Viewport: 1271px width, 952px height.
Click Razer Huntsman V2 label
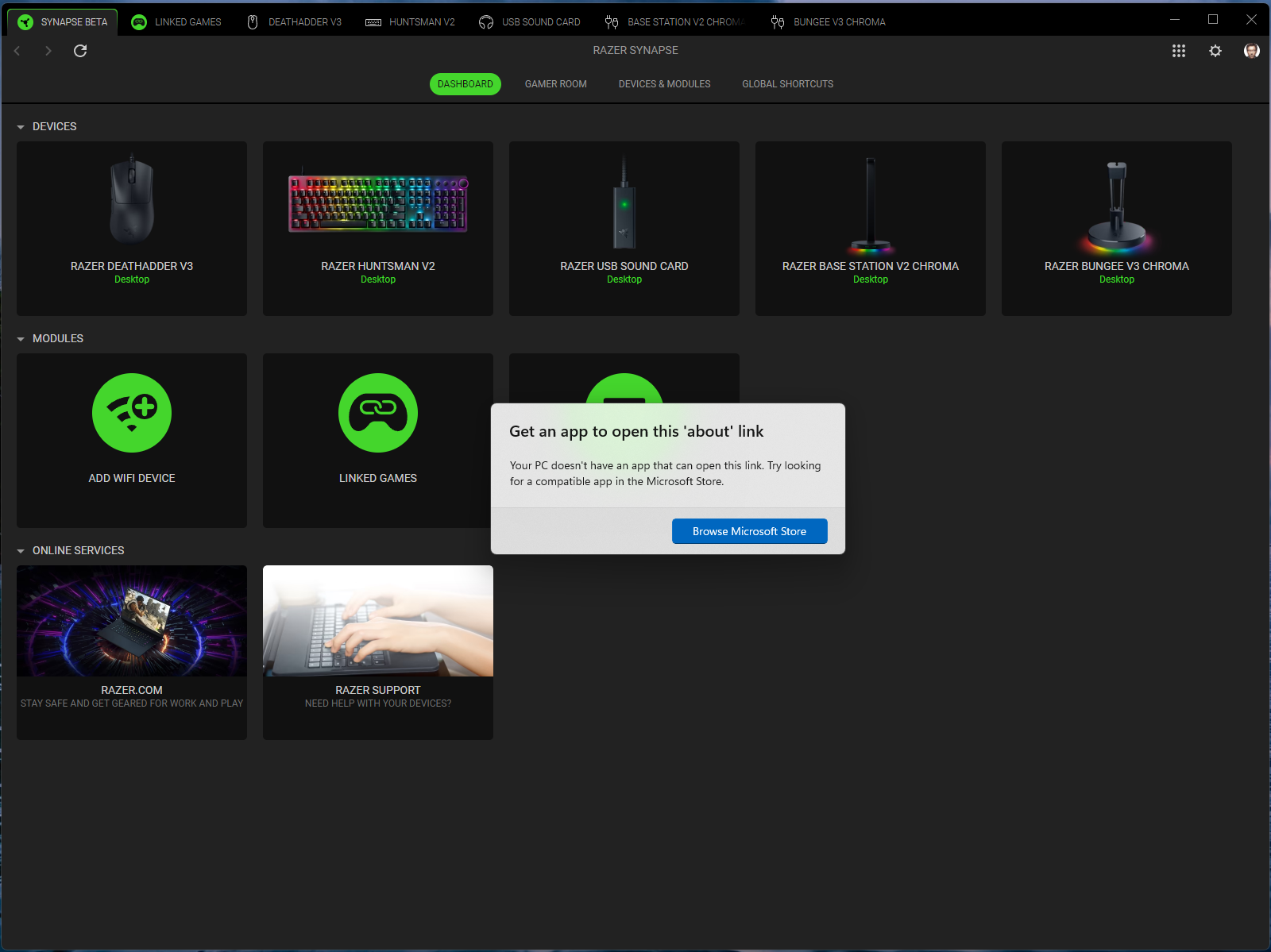(x=378, y=266)
